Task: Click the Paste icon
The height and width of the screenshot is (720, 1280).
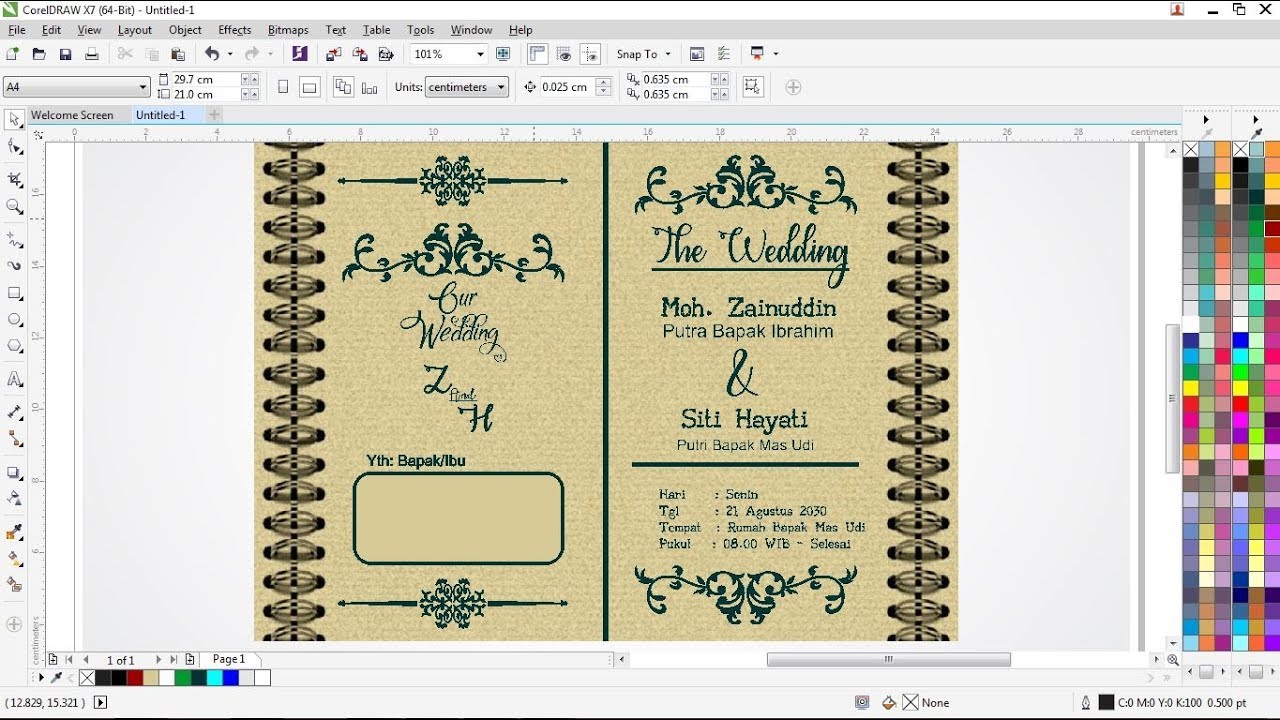Action: pos(178,54)
